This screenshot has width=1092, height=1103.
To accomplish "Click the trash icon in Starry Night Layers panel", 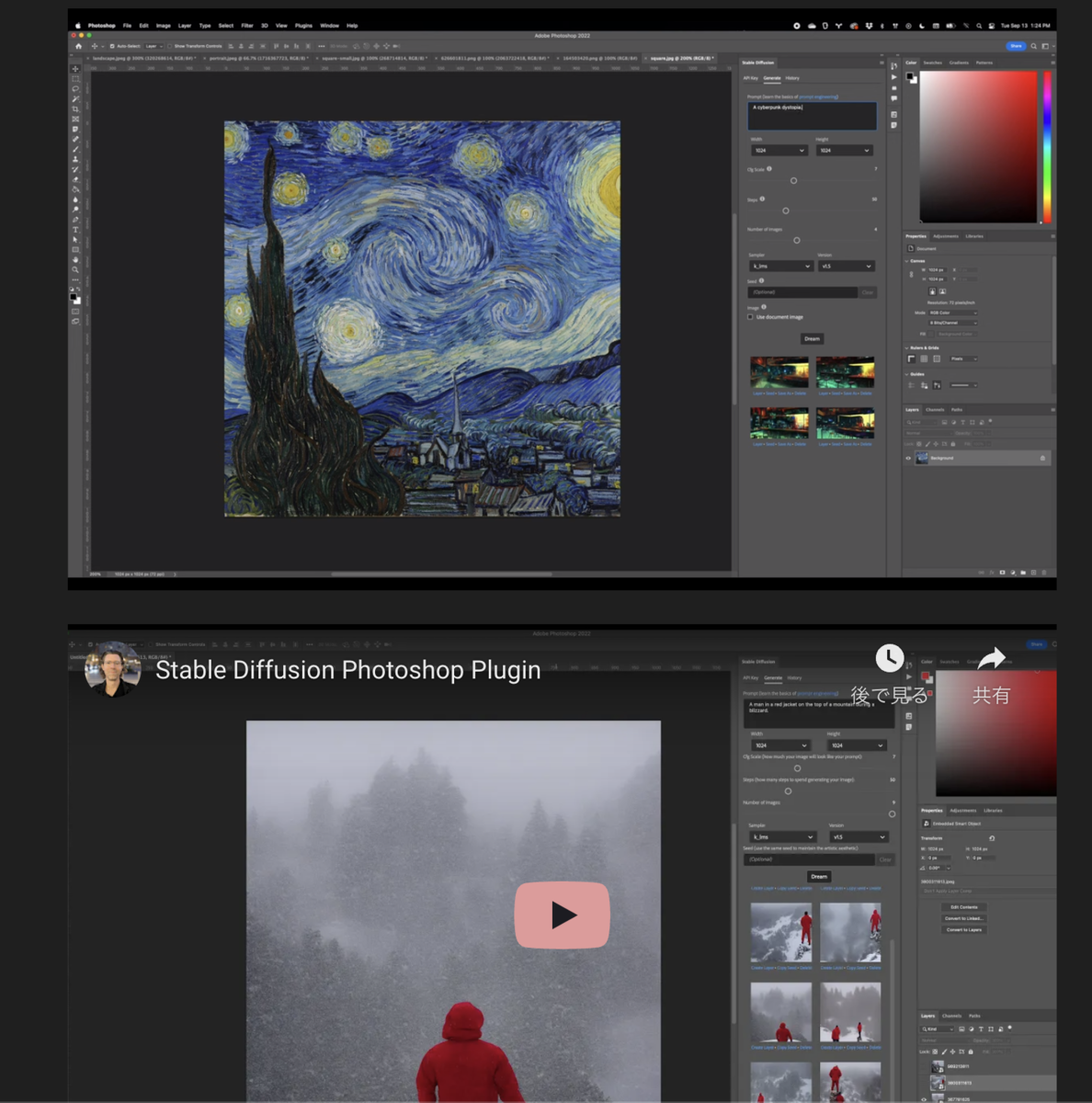I will pyautogui.click(x=1044, y=572).
